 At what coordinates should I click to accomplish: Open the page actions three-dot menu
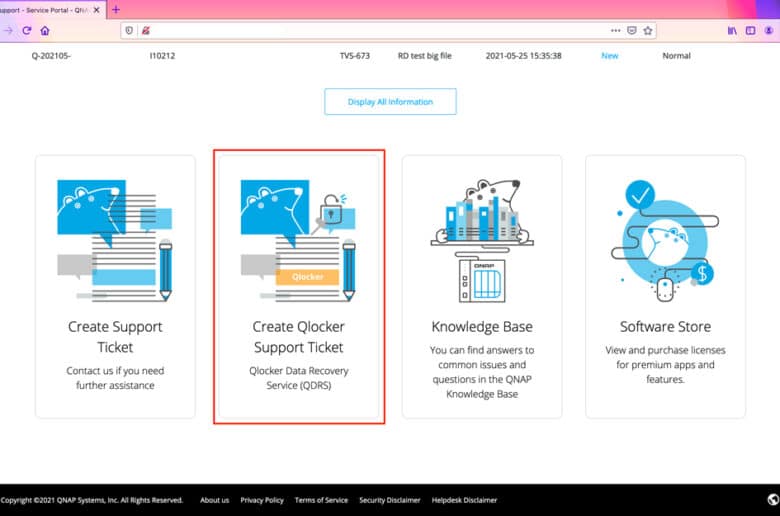point(615,30)
